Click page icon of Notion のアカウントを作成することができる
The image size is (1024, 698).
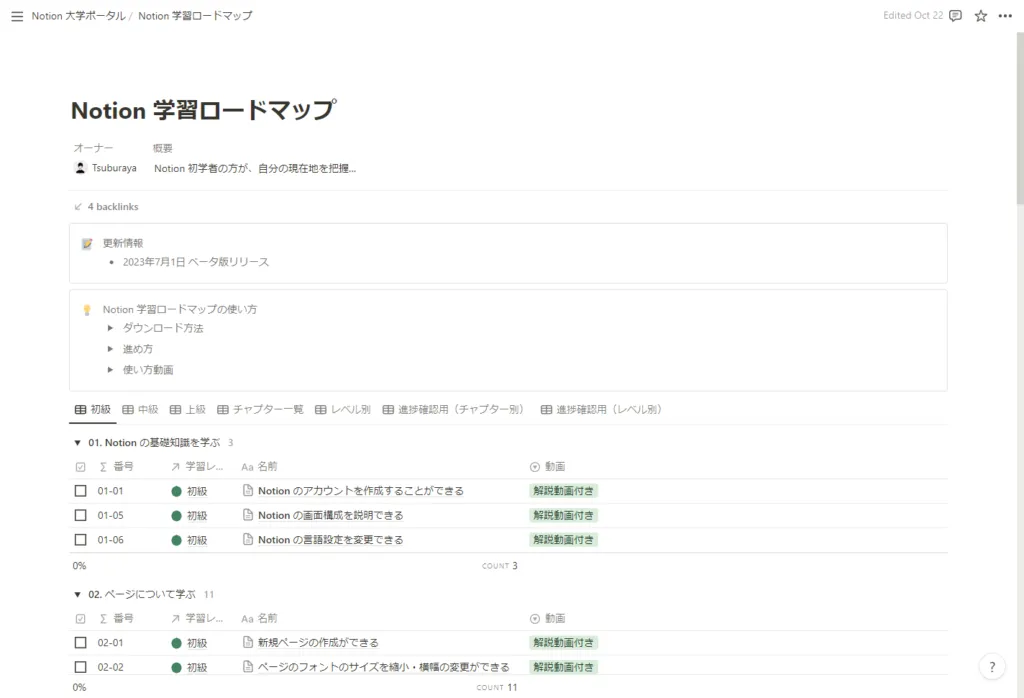[x=248, y=490]
